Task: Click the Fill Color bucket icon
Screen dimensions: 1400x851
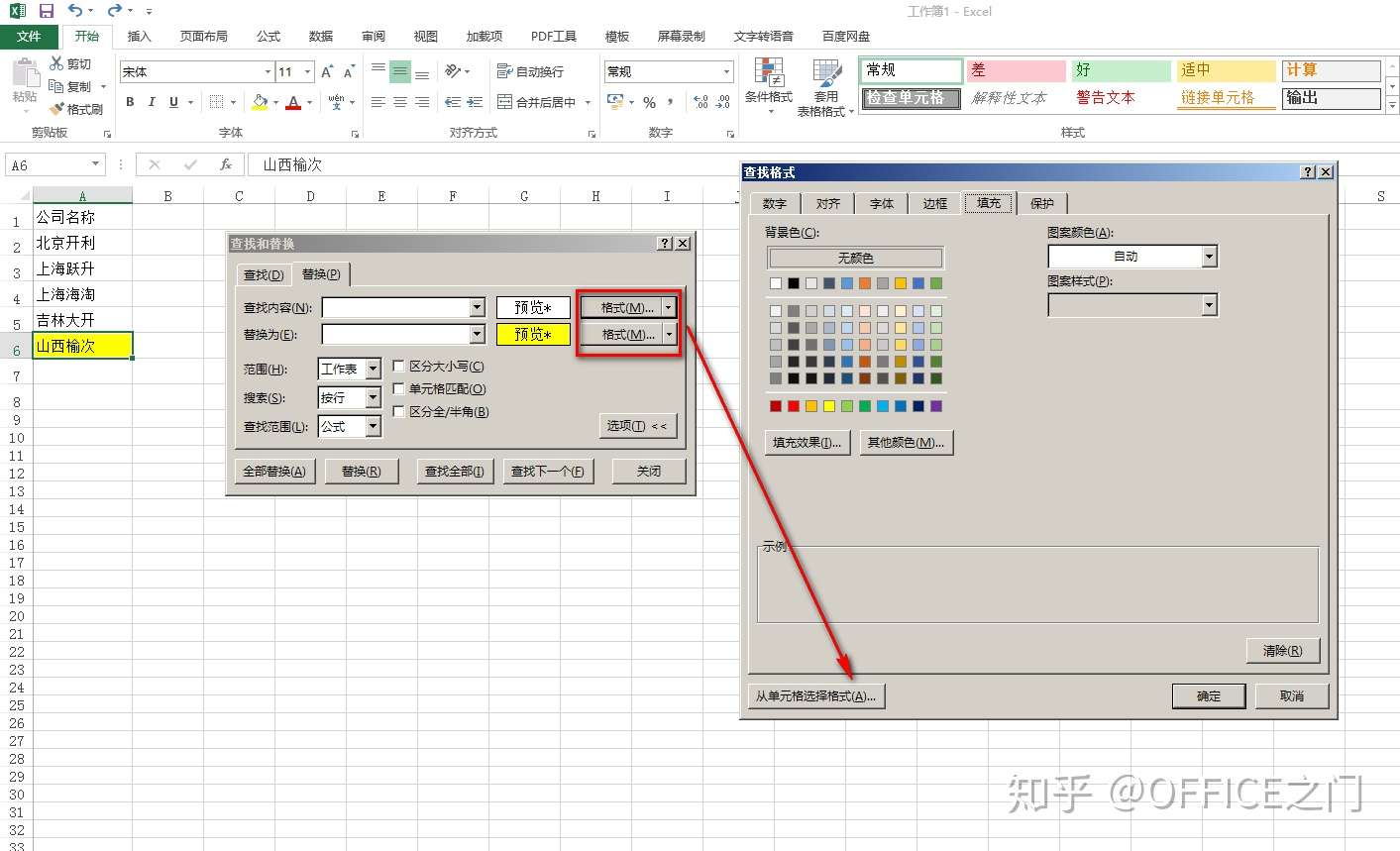Action: click(x=260, y=102)
